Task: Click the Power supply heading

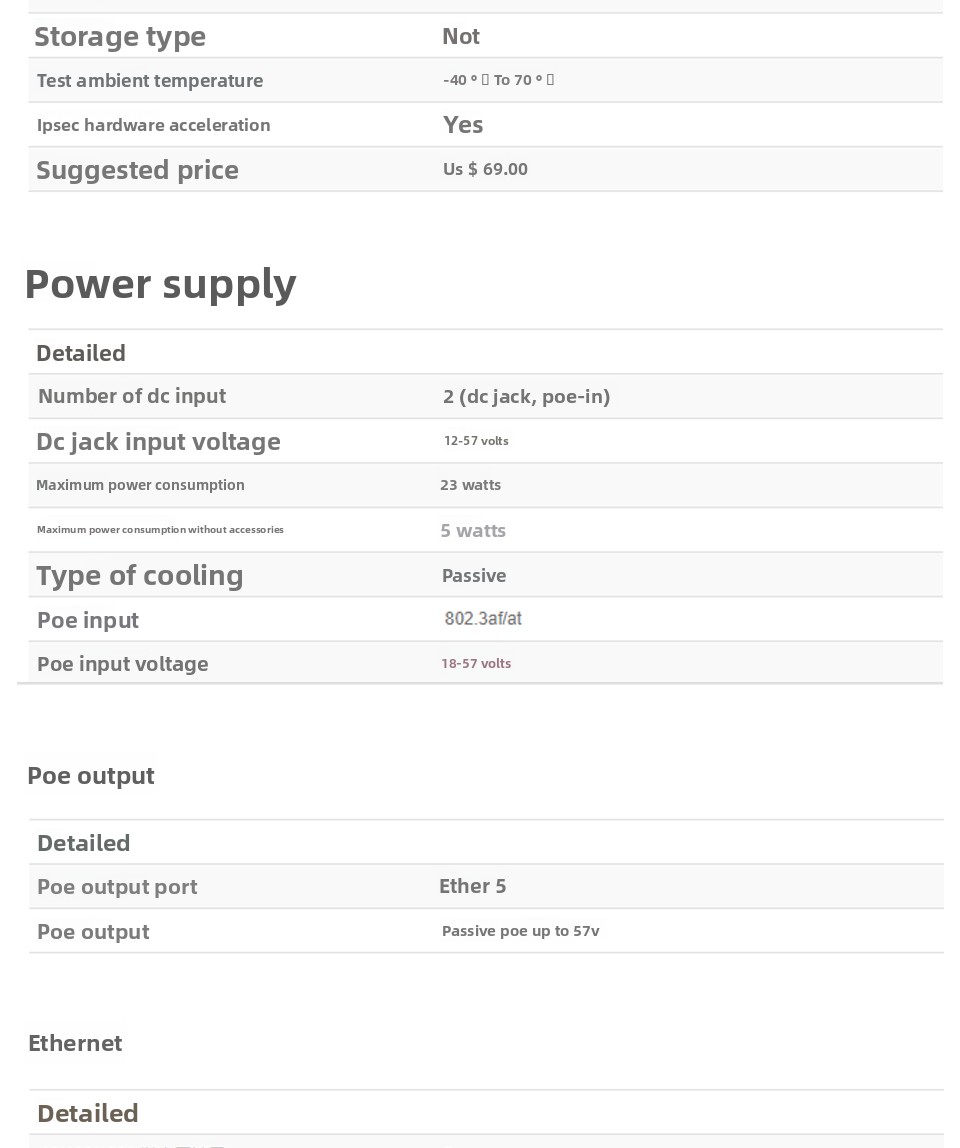Action: point(160,284)
